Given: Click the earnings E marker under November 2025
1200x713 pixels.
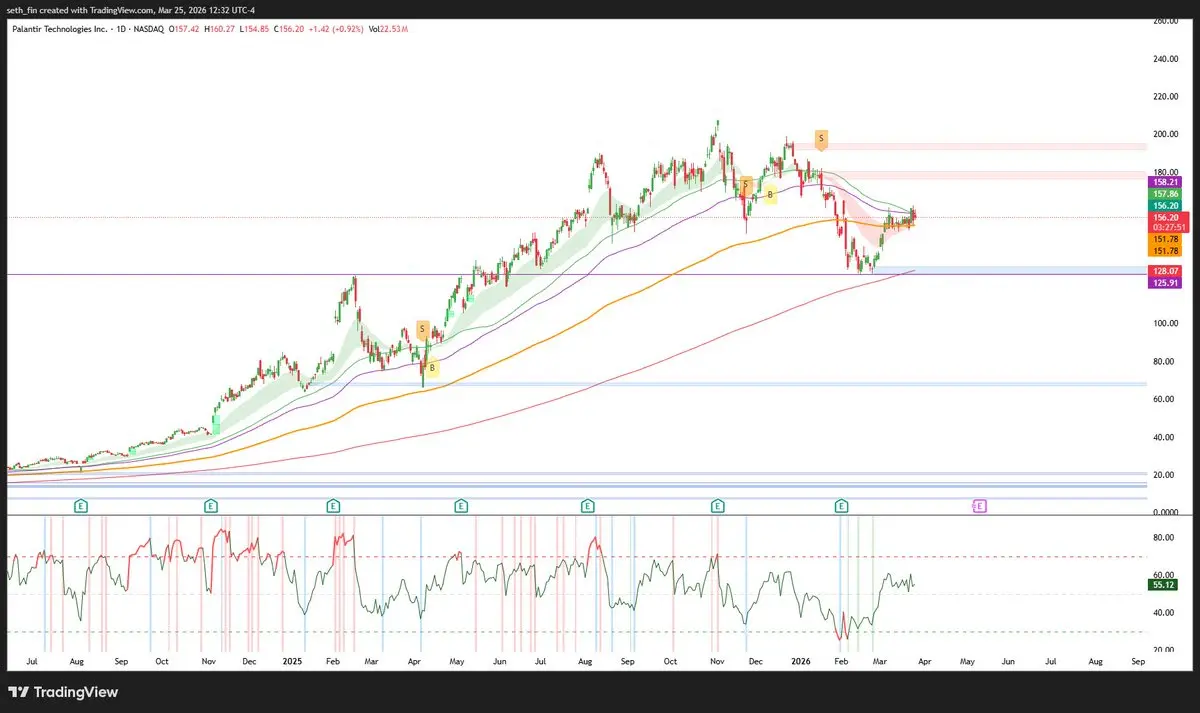Looking at the screenshot, I should tap(717, 507).
